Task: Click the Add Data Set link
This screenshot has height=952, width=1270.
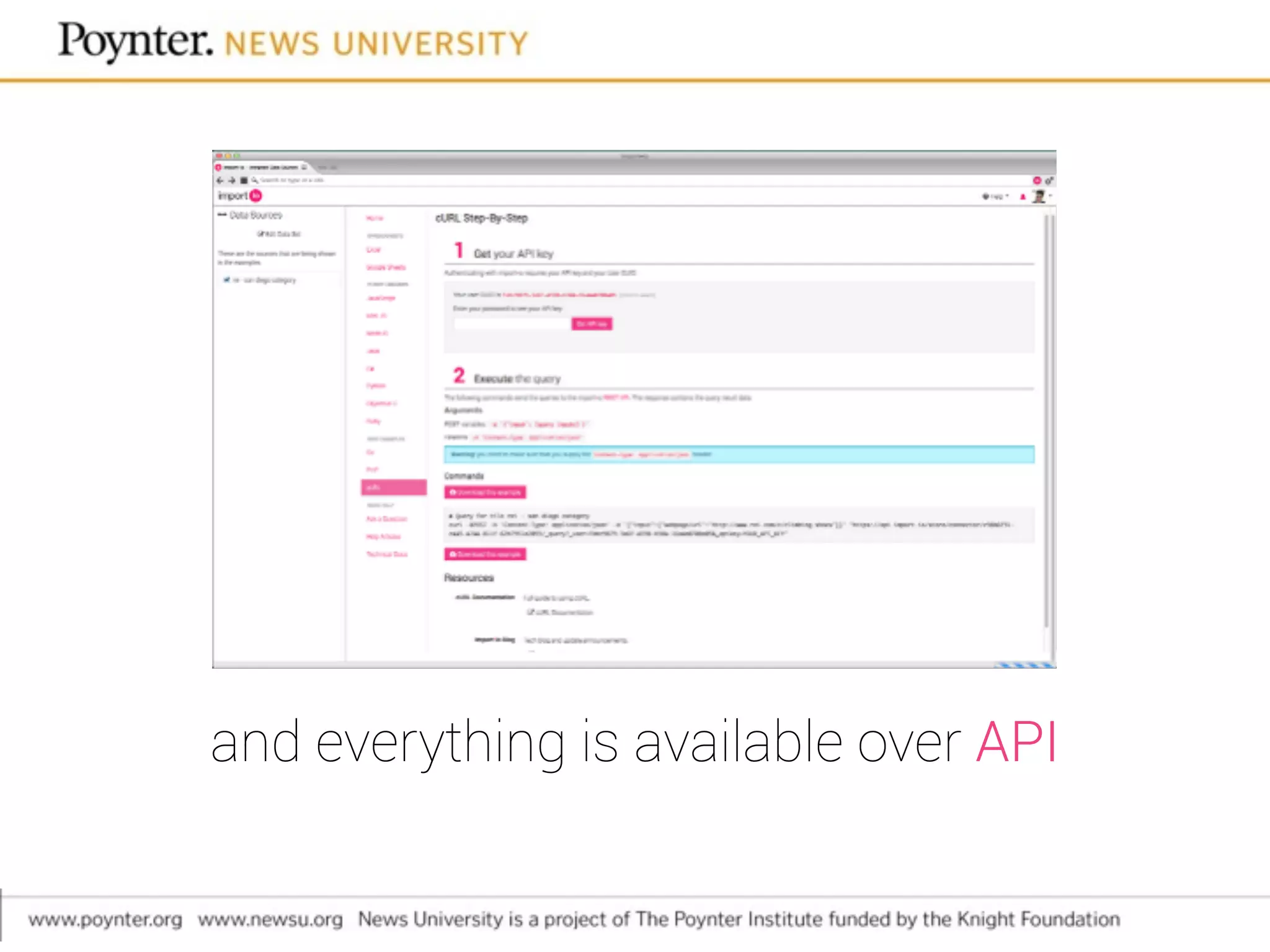Action: point(279,234)
